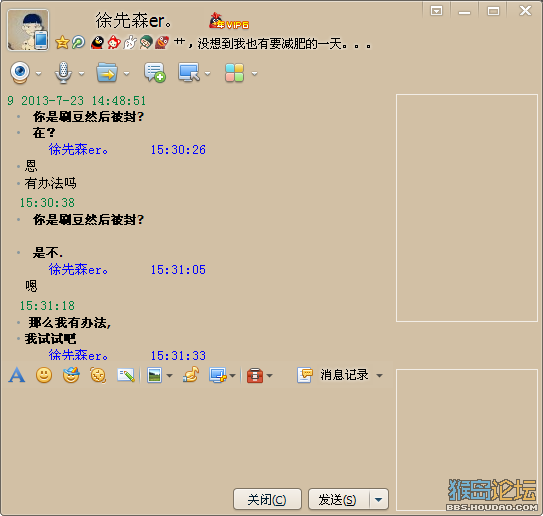
Task: Click the timestamp 15:31:05
Action: [178, 269]
